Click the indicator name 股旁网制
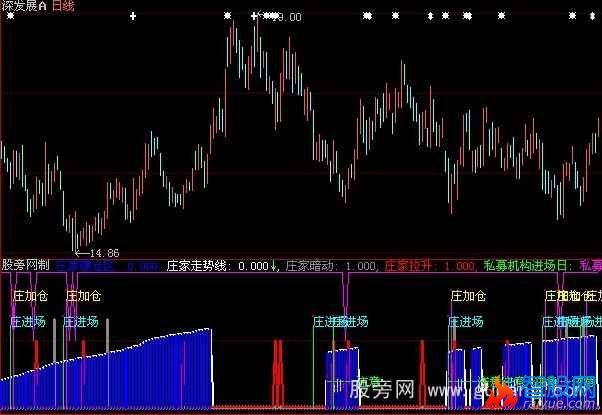The width and height of the screenshot is (602, 415). point(25,265)
